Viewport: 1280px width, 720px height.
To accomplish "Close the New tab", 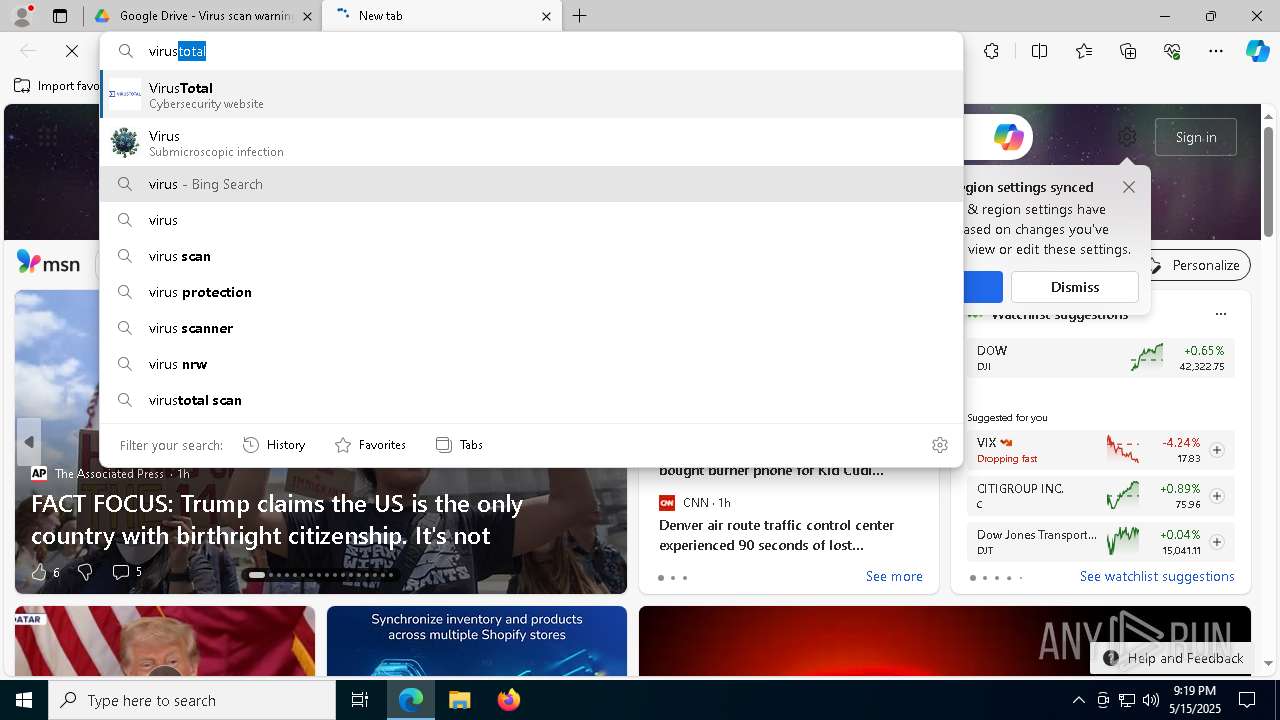I will (x=546, y=16).
